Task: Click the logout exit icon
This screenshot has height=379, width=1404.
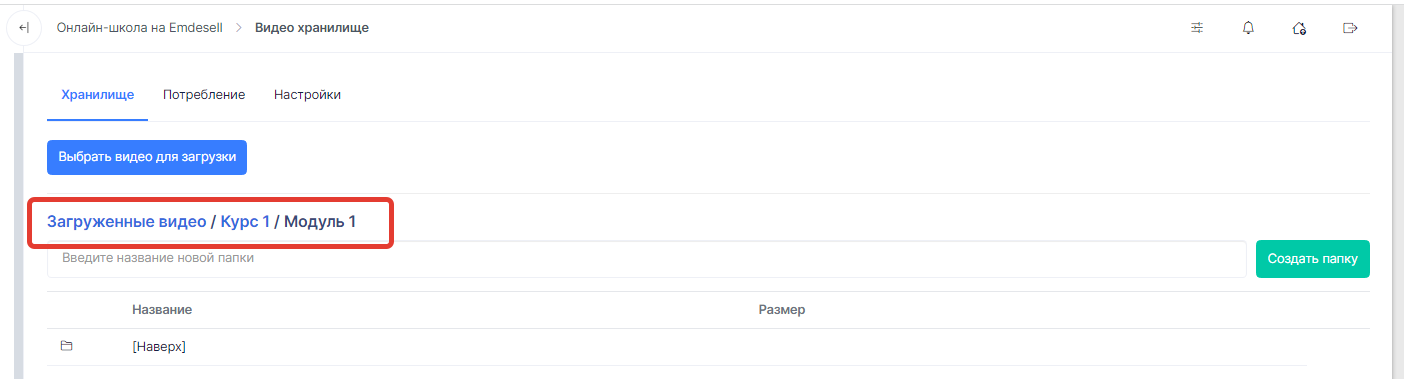Action: click(x=1350, y=28)
